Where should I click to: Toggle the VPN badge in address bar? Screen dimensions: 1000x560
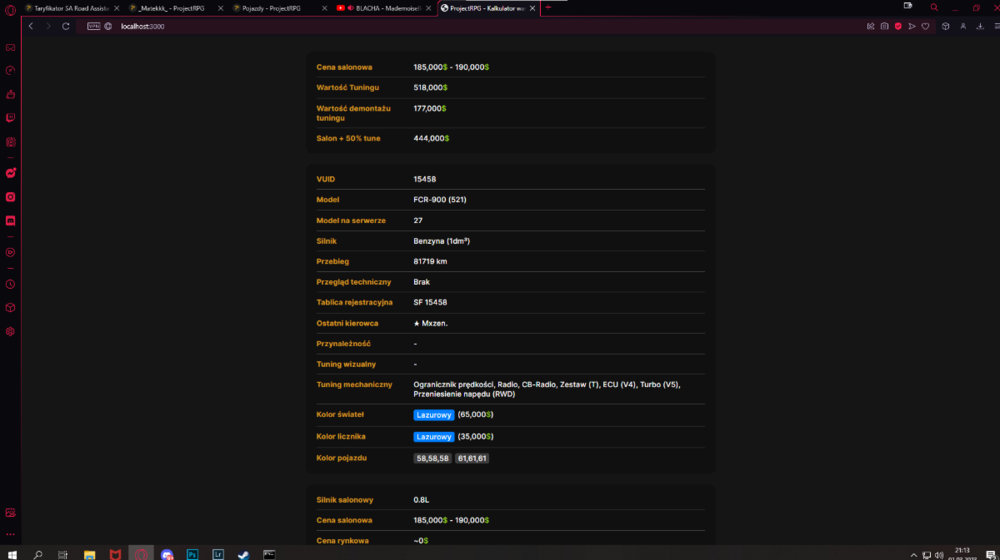tap(93, 26)
